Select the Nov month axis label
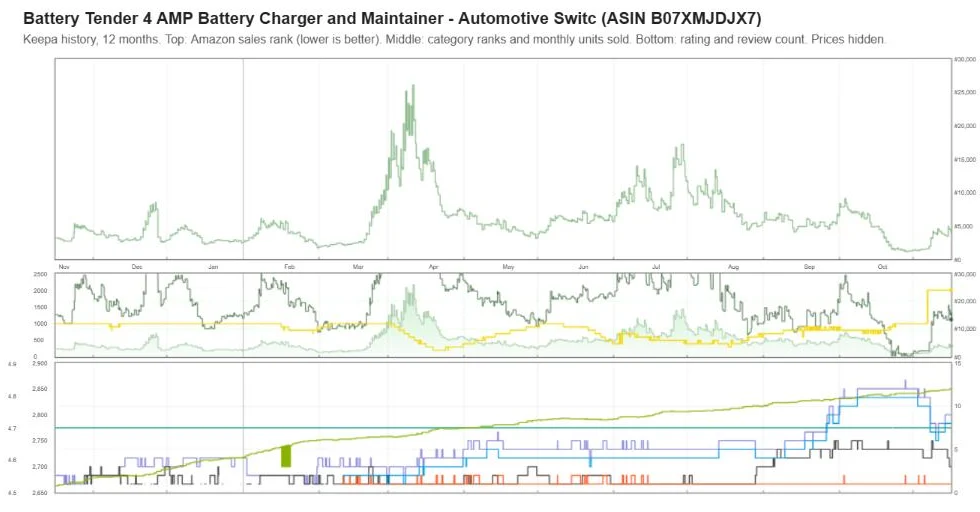980x512 pixels. (64, 267)
